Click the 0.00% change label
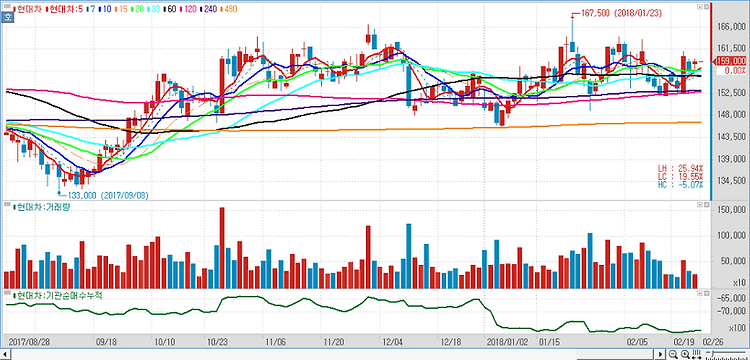 (735, 70)
